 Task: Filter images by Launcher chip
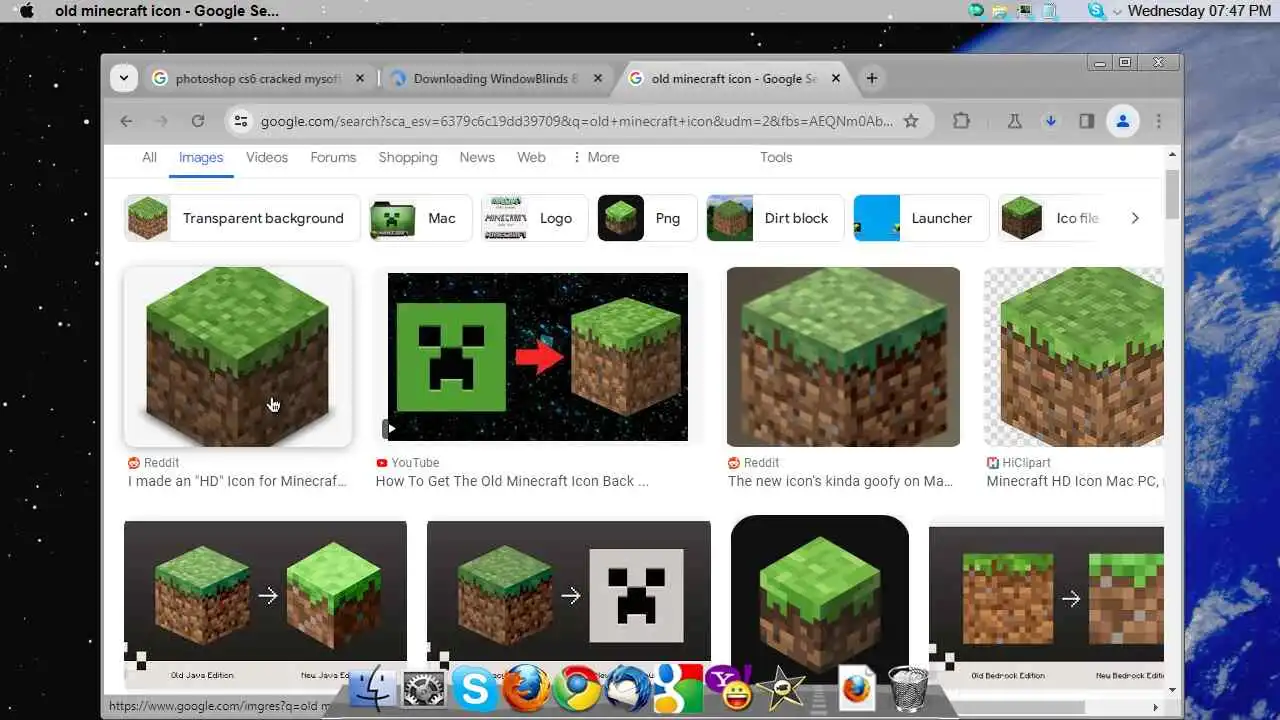pyautogui.click(x=921, y=218)
